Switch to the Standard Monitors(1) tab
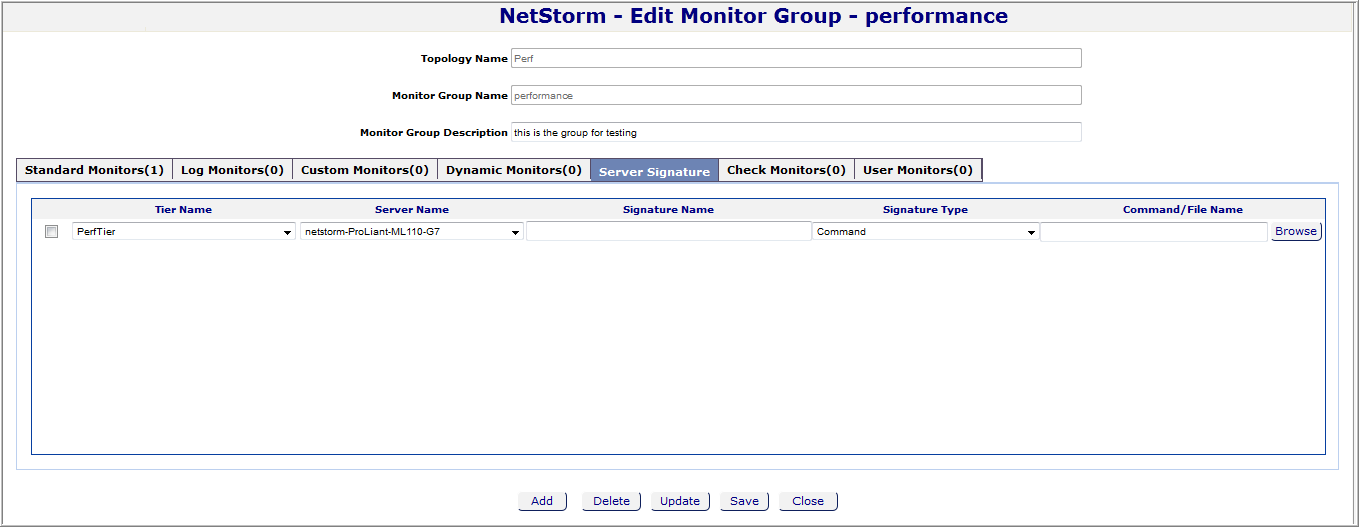This screenshot has width=1359, height=527. pyautogui.click(x=94, y=170)
